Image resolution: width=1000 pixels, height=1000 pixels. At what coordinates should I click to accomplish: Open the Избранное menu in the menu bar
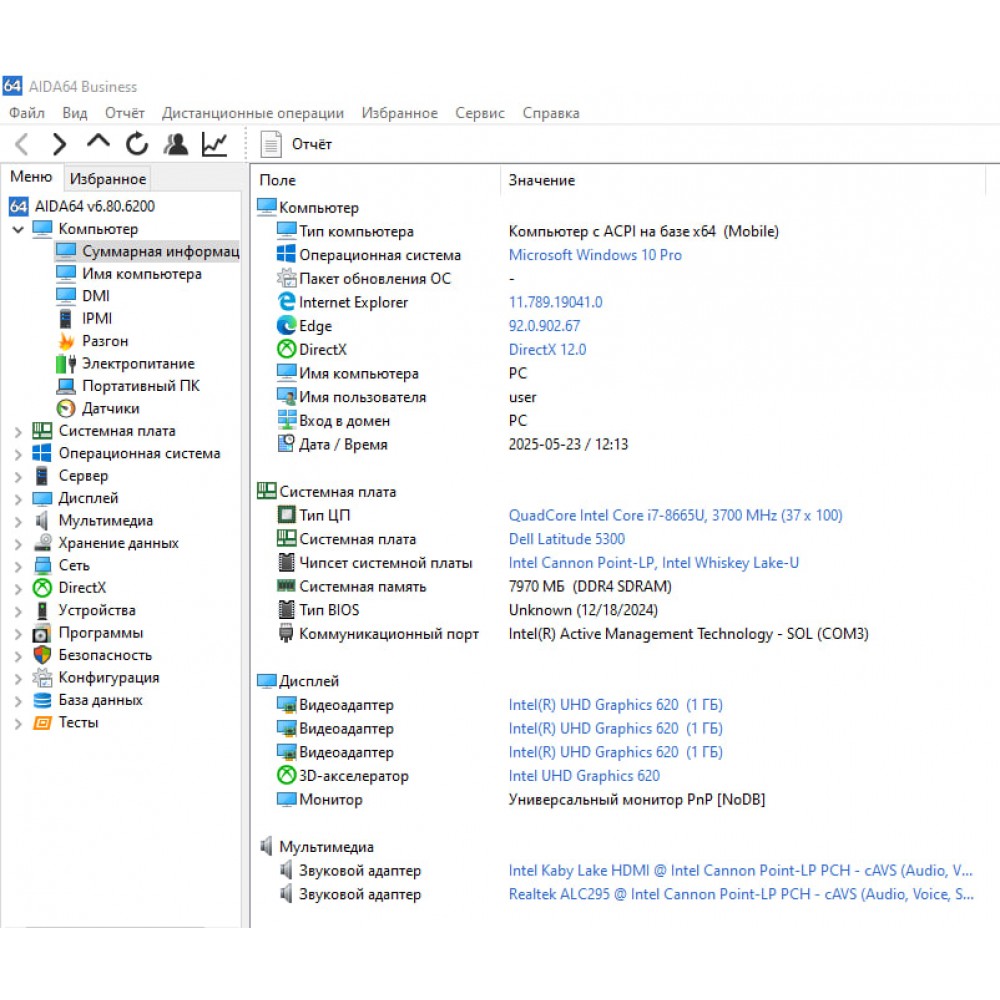(x=399, y=113)
